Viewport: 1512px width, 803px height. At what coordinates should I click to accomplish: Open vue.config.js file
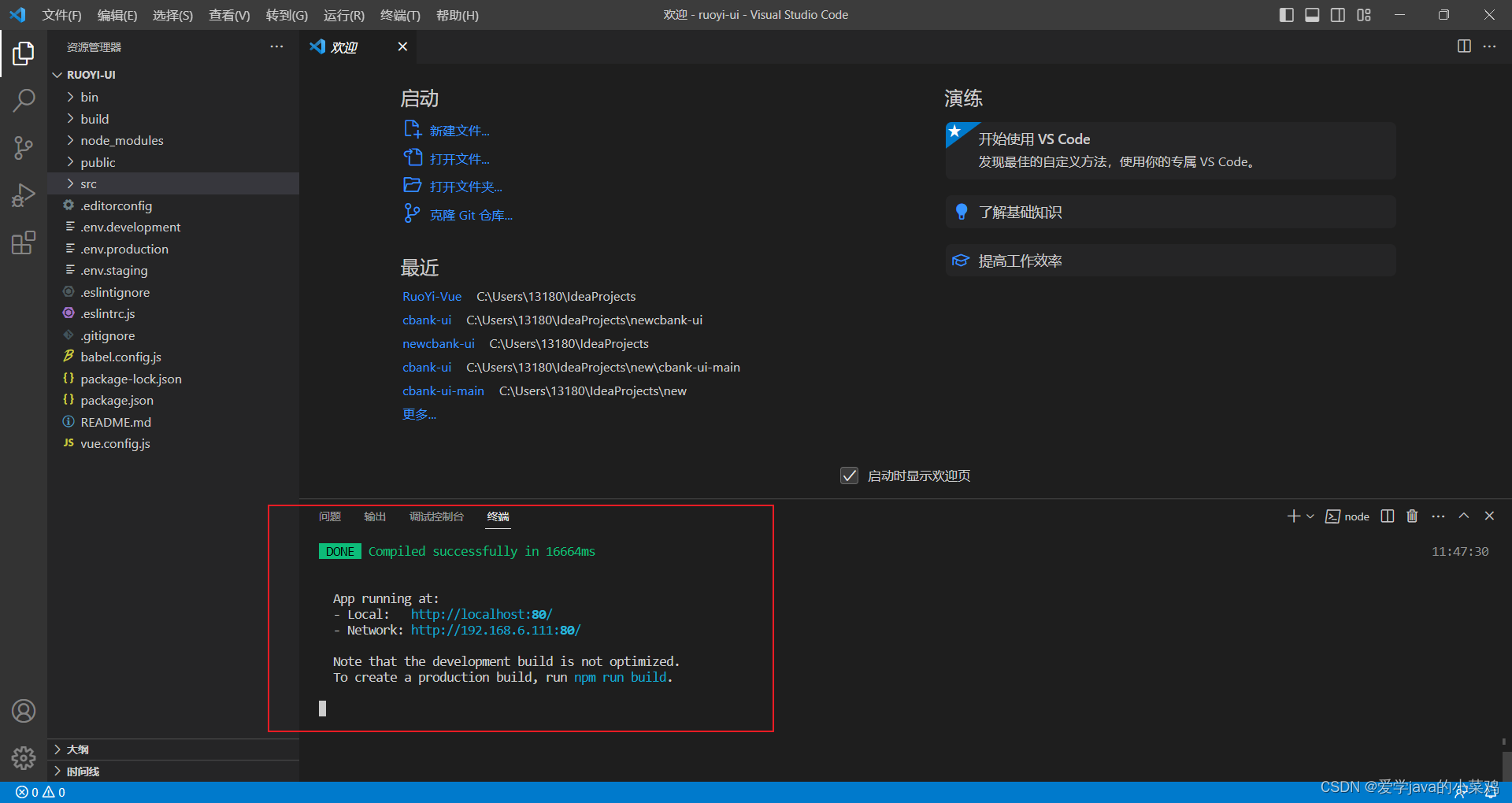pyautogui.click(x=173, y=443)
